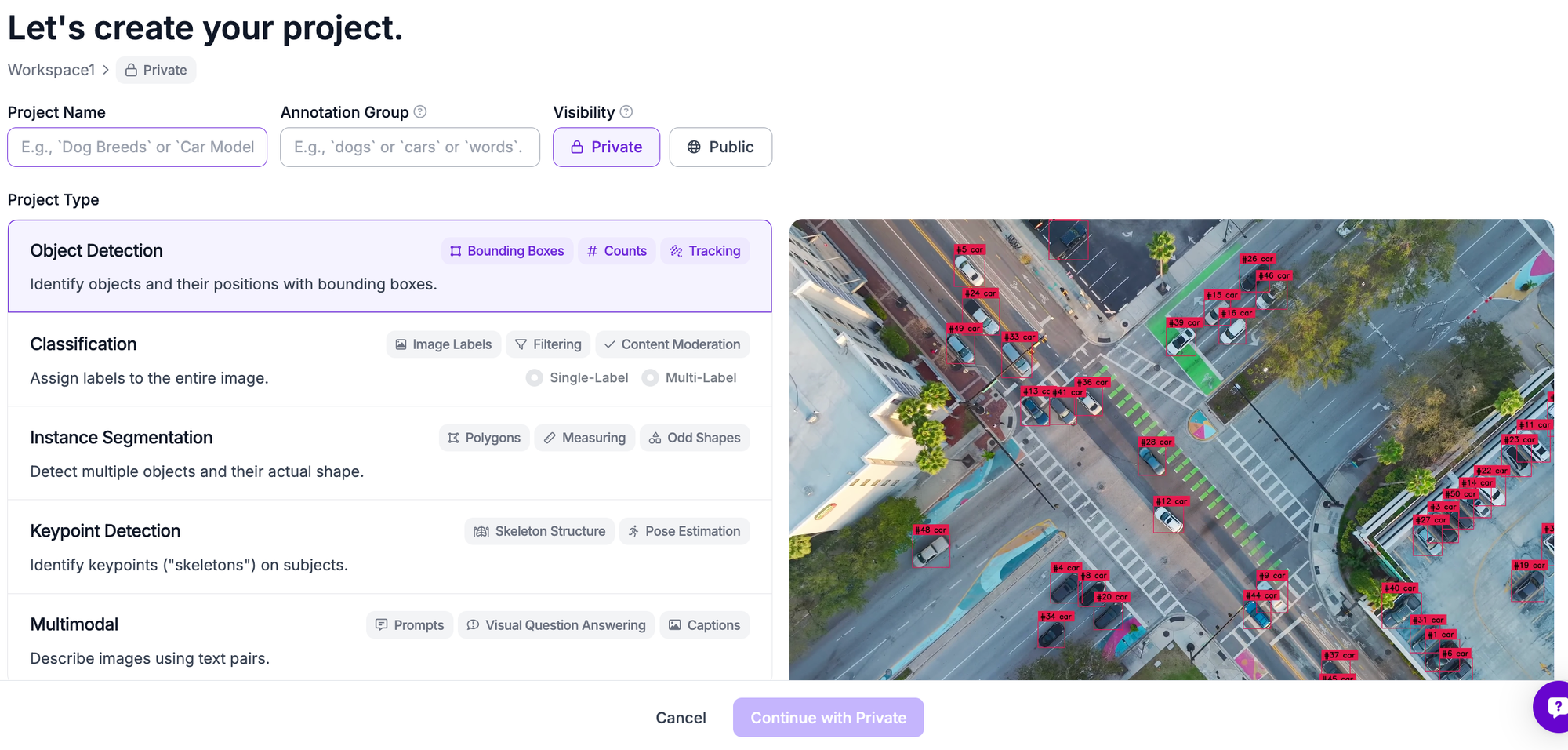Click the Visibility help question icon

tap(626, 112)
